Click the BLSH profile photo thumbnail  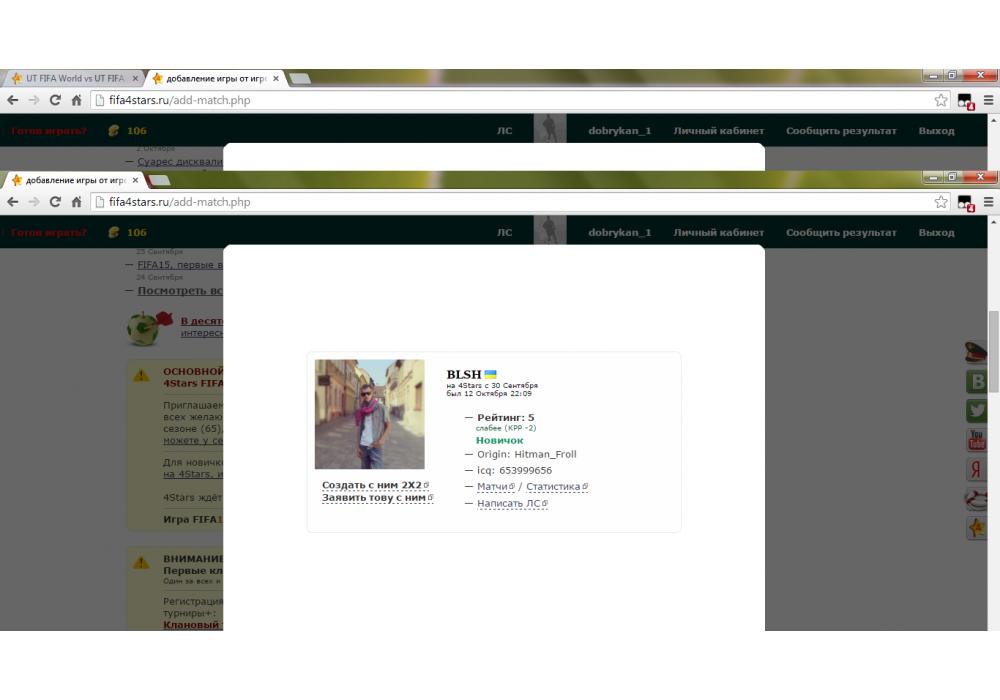pyautogui.click(x=369, y=414)
